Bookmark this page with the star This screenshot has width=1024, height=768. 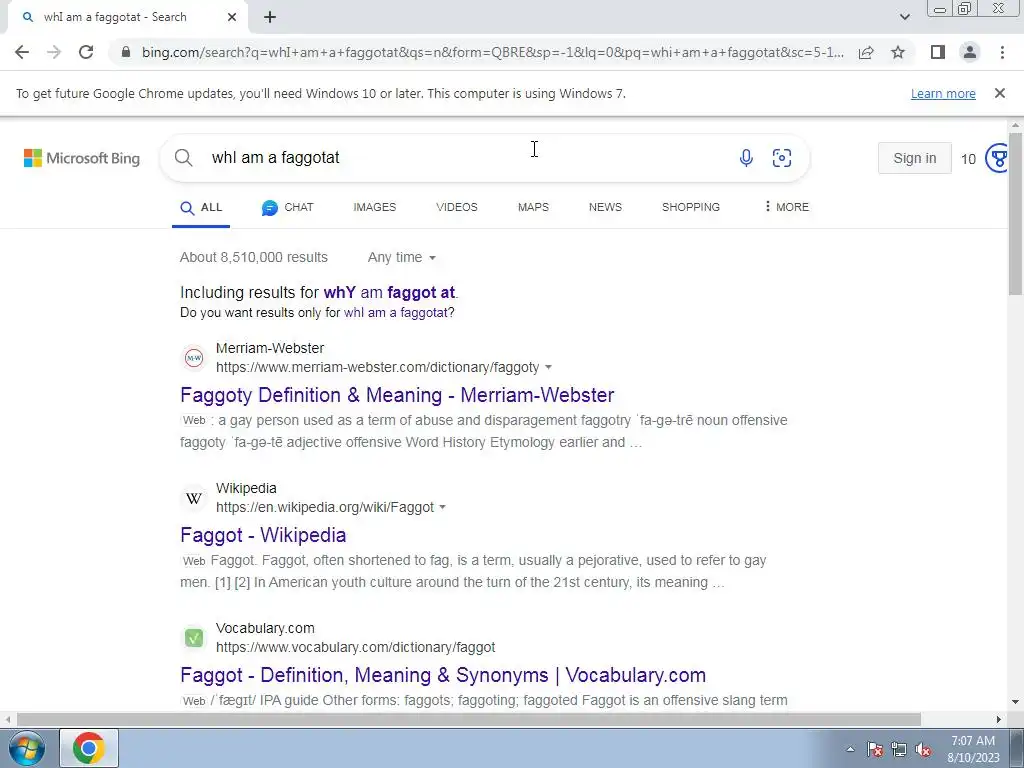tap(898, 52)
